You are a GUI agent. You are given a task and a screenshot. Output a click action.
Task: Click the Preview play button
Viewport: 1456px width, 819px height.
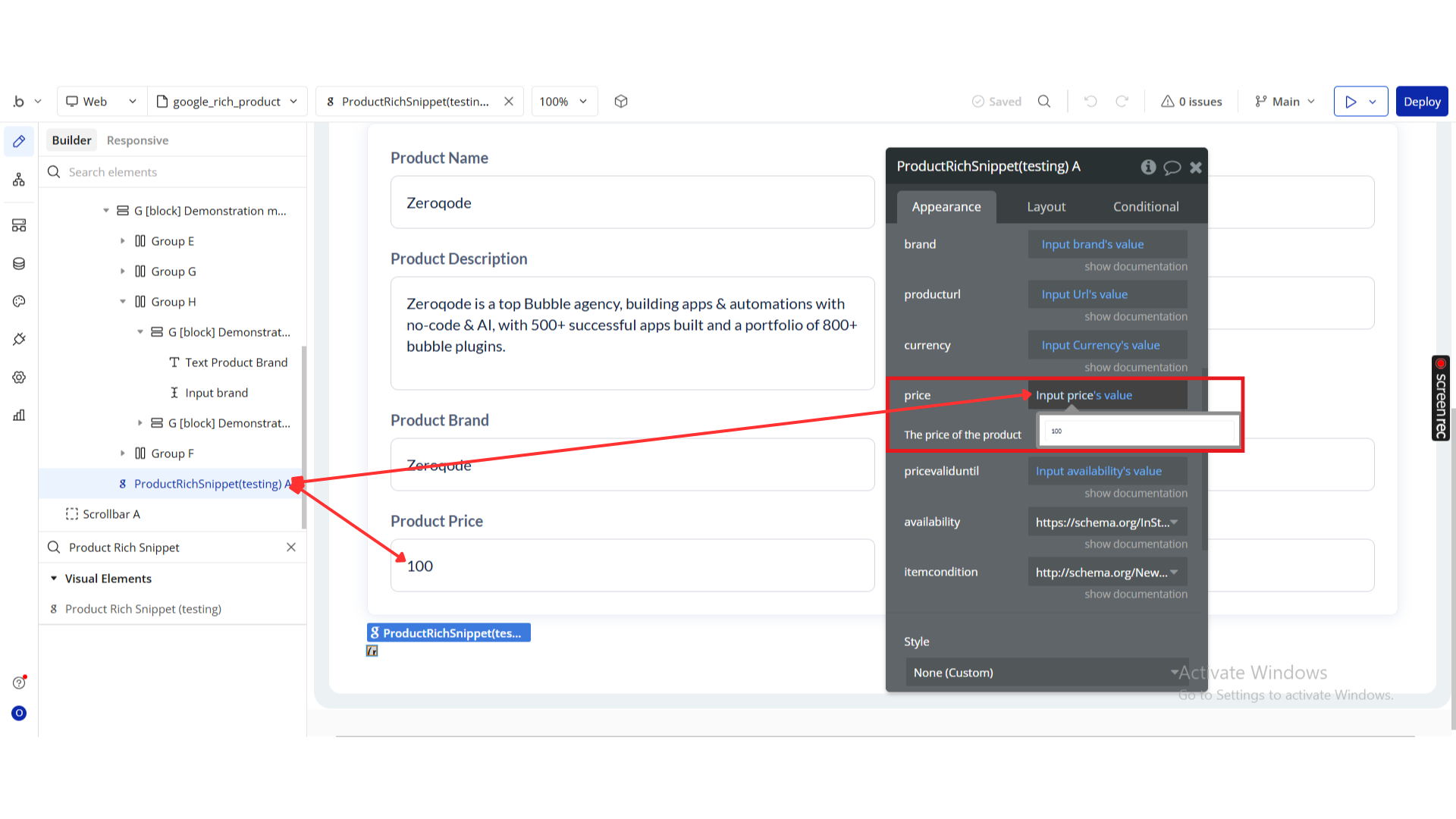1351,102
